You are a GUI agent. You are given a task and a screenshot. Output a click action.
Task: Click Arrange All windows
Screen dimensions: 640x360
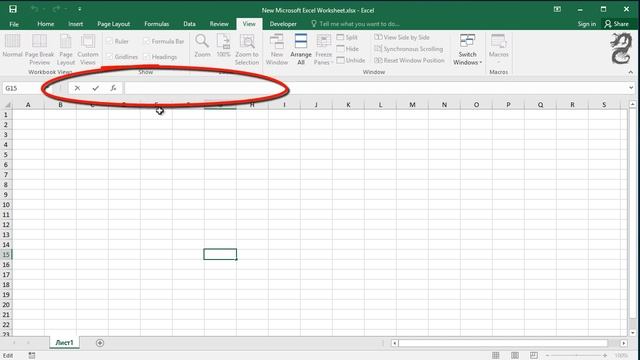click(301, 49)
